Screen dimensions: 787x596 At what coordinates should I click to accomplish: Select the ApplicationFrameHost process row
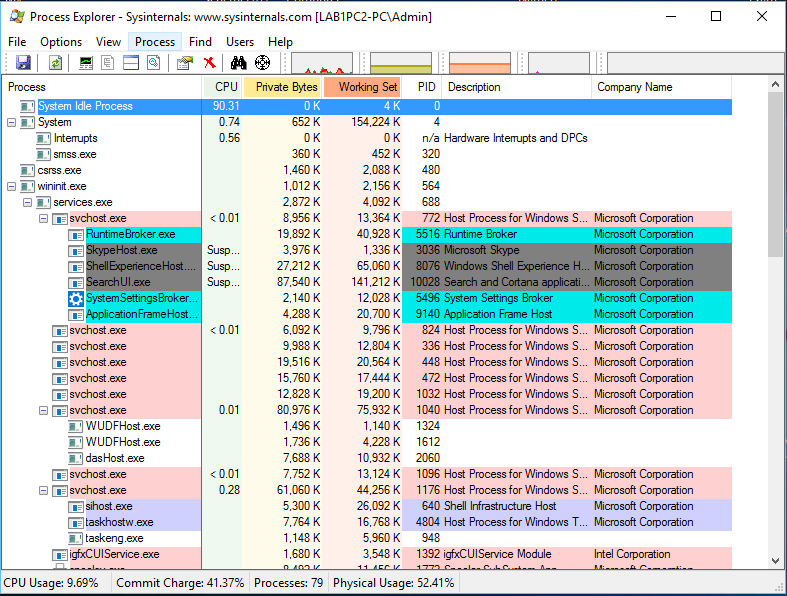(x=366, y=314)
